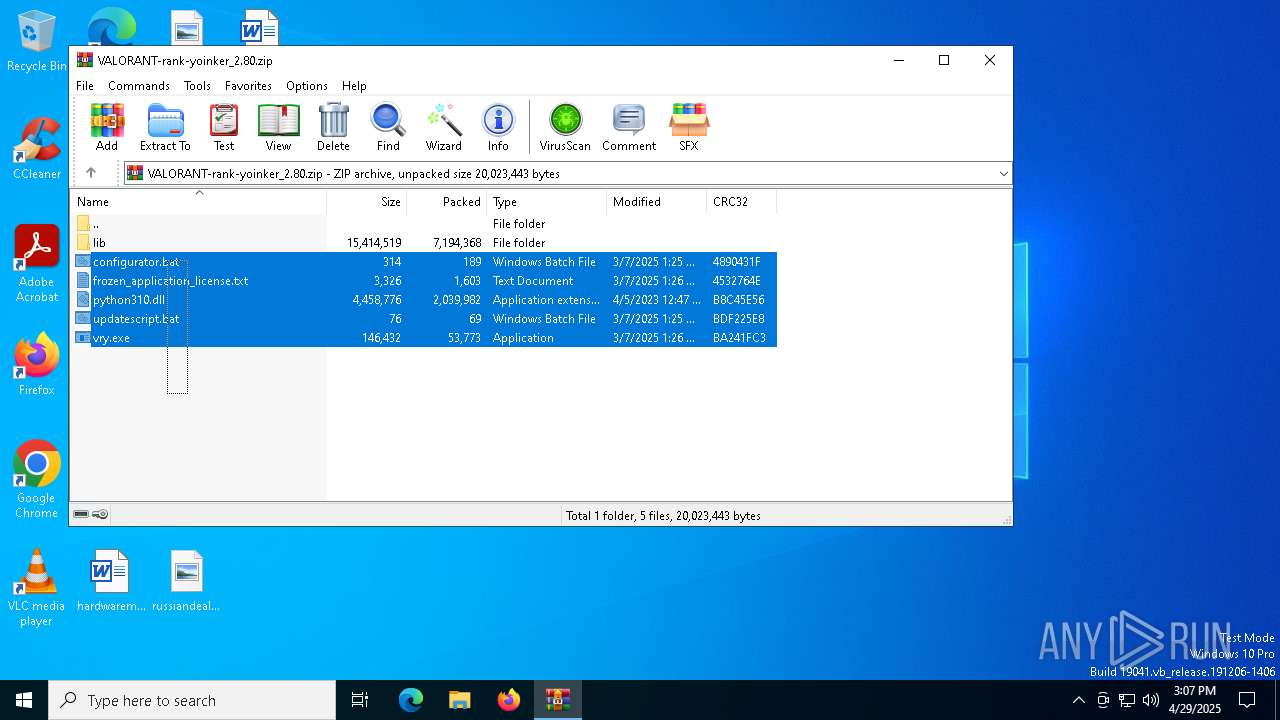Image resolution: width=1280 pixels, height=720 pixels.
Task: Add an archive Comment
Action: (x=629, y=127)
